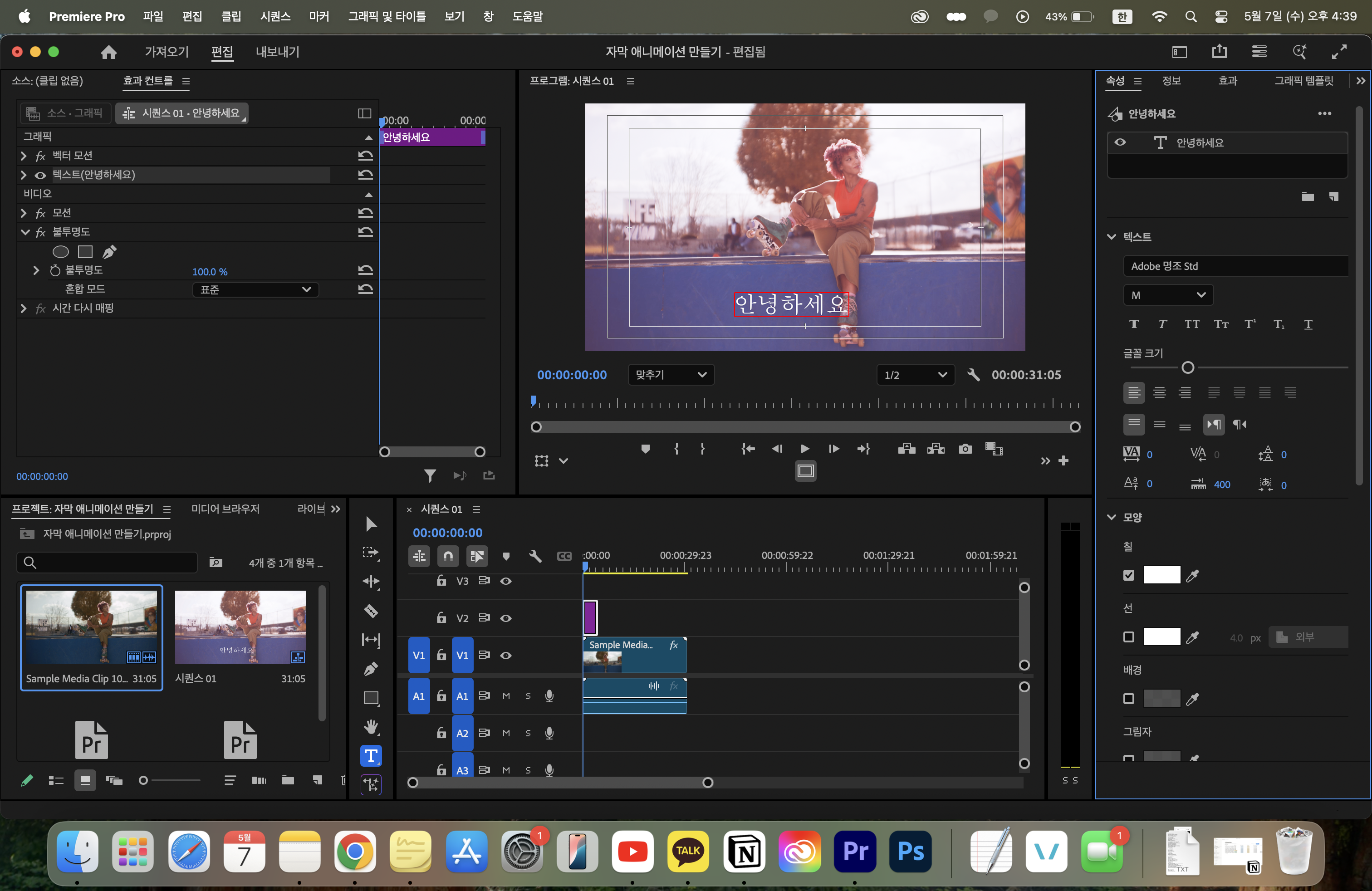Switch to the 효과 tab
Image resolution: width=1372 pixels, height=891 pixels.
point(1227,81)
